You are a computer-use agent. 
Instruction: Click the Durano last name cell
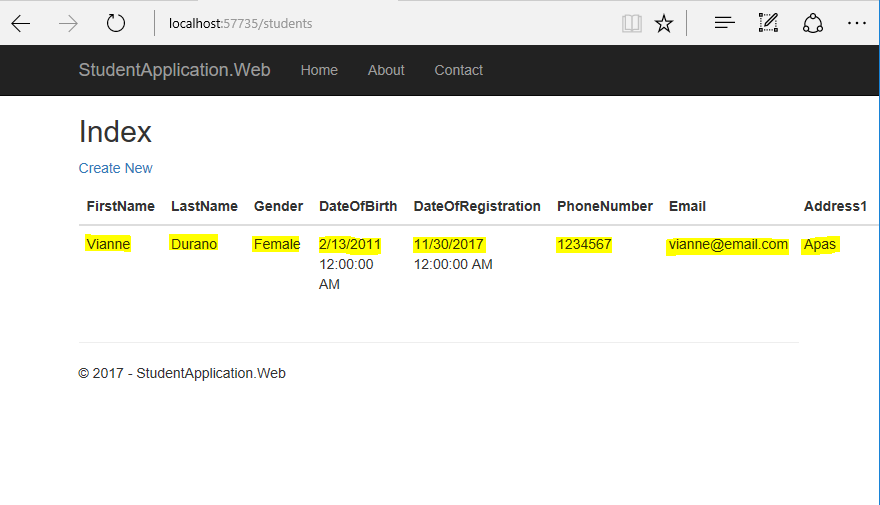(x=194, y=244)
